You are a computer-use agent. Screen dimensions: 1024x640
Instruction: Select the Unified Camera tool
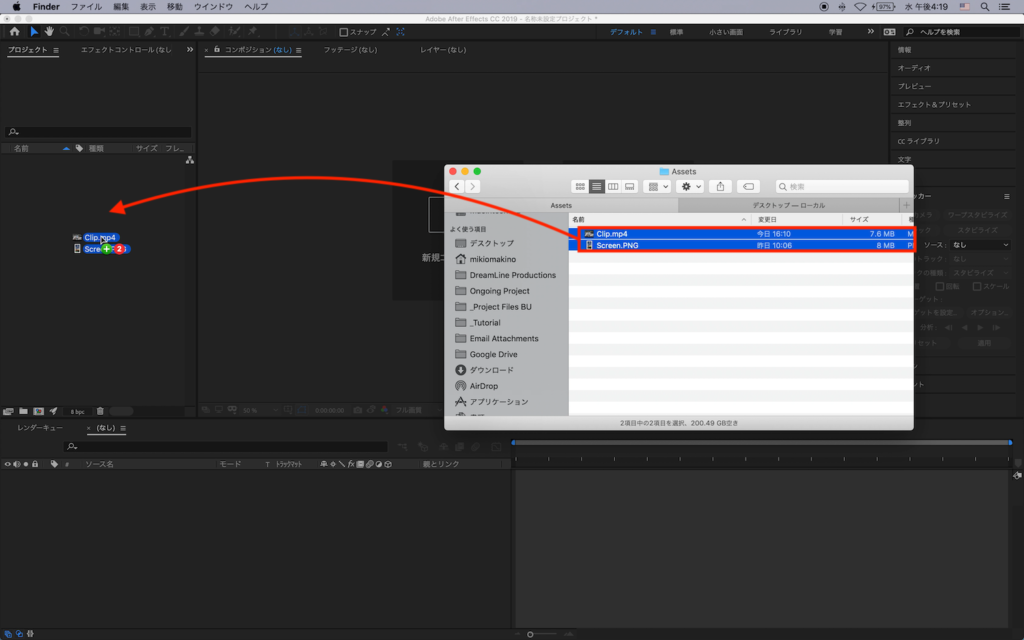(99, 31)
